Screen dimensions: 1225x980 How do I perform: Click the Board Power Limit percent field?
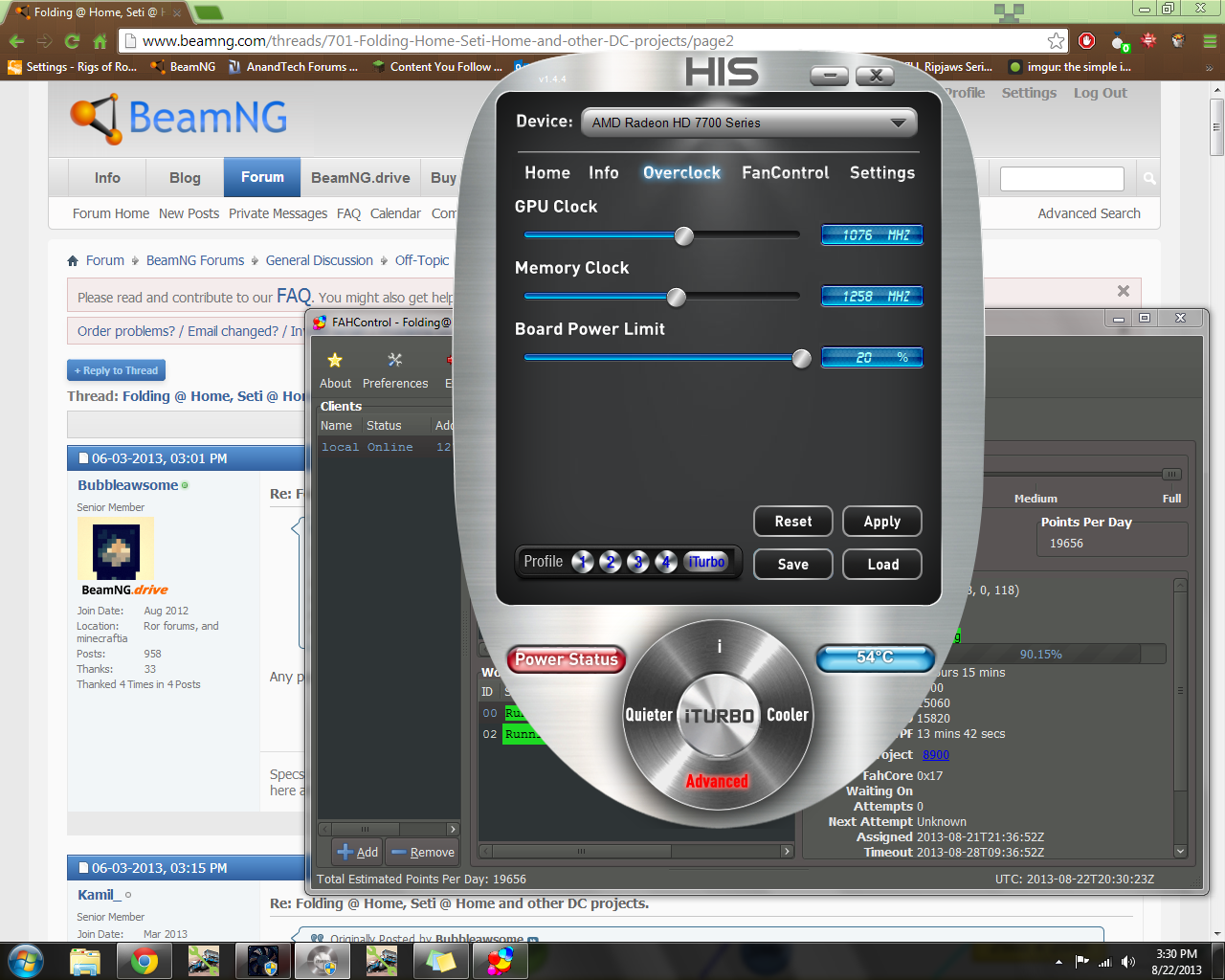pyautogui.click(x=872, y=358)
